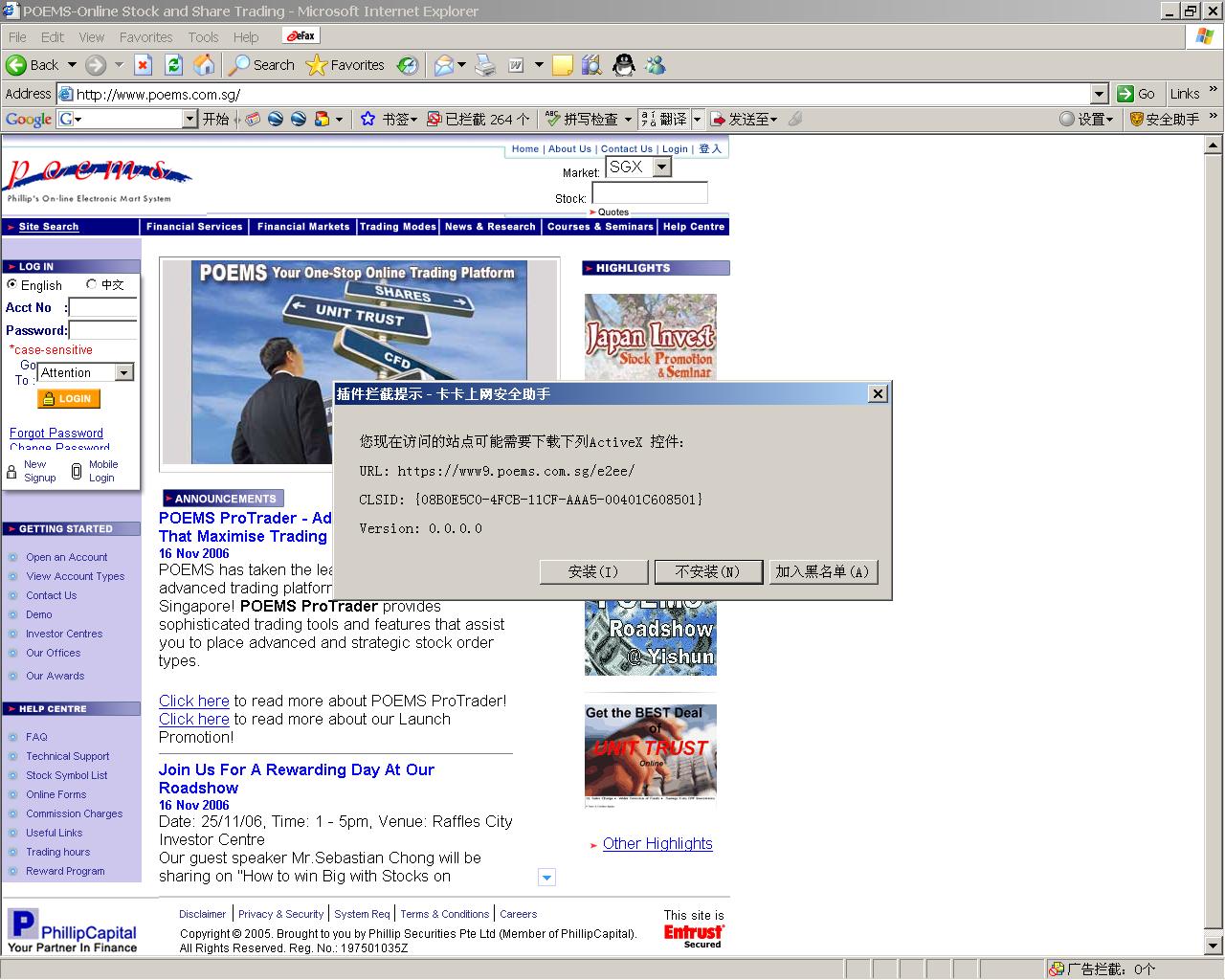Click the Acct No input field
Screen dimensions: 1225x980
(103, 307)
